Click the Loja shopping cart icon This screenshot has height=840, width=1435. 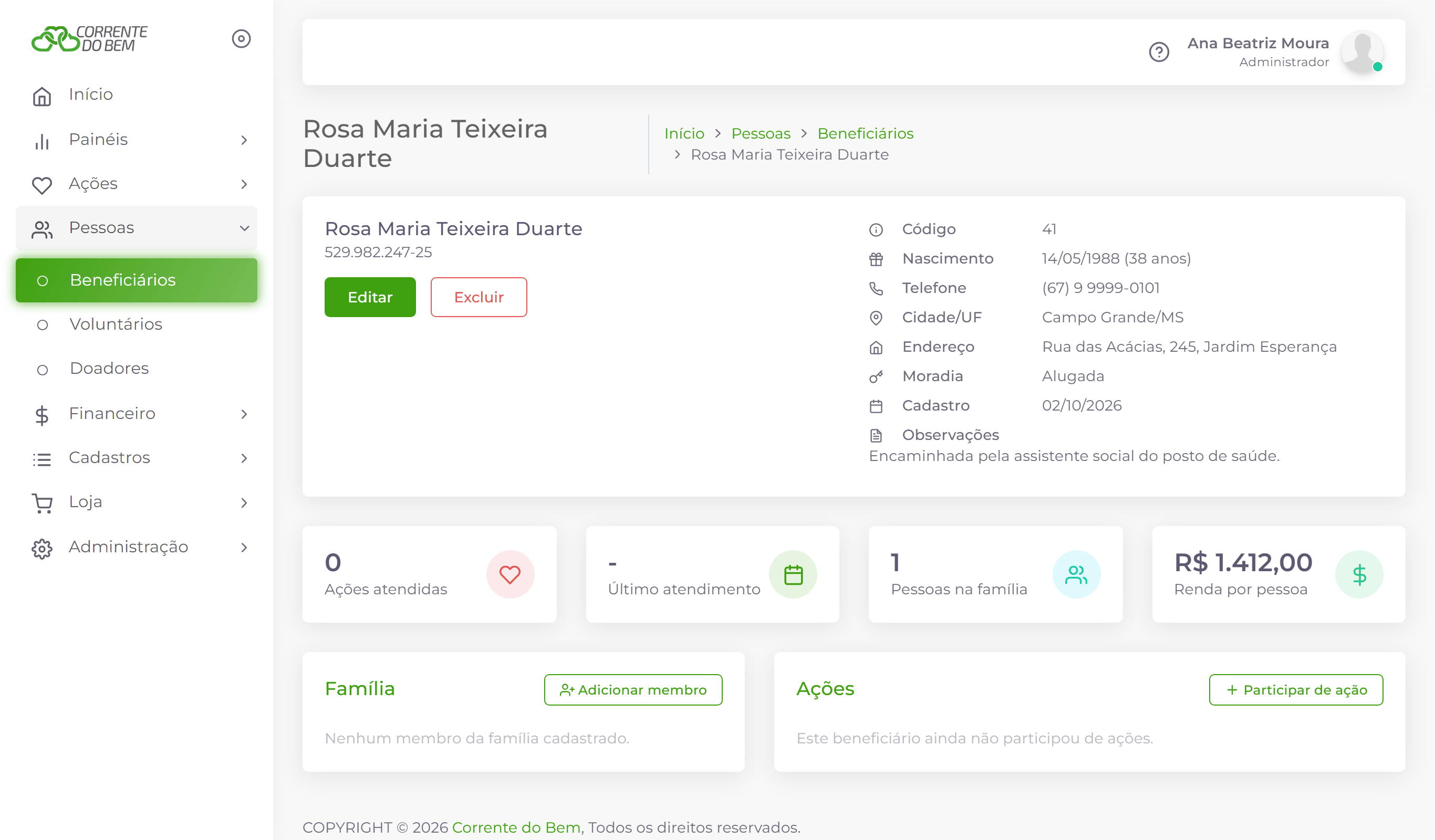click(x=42, y=503)
